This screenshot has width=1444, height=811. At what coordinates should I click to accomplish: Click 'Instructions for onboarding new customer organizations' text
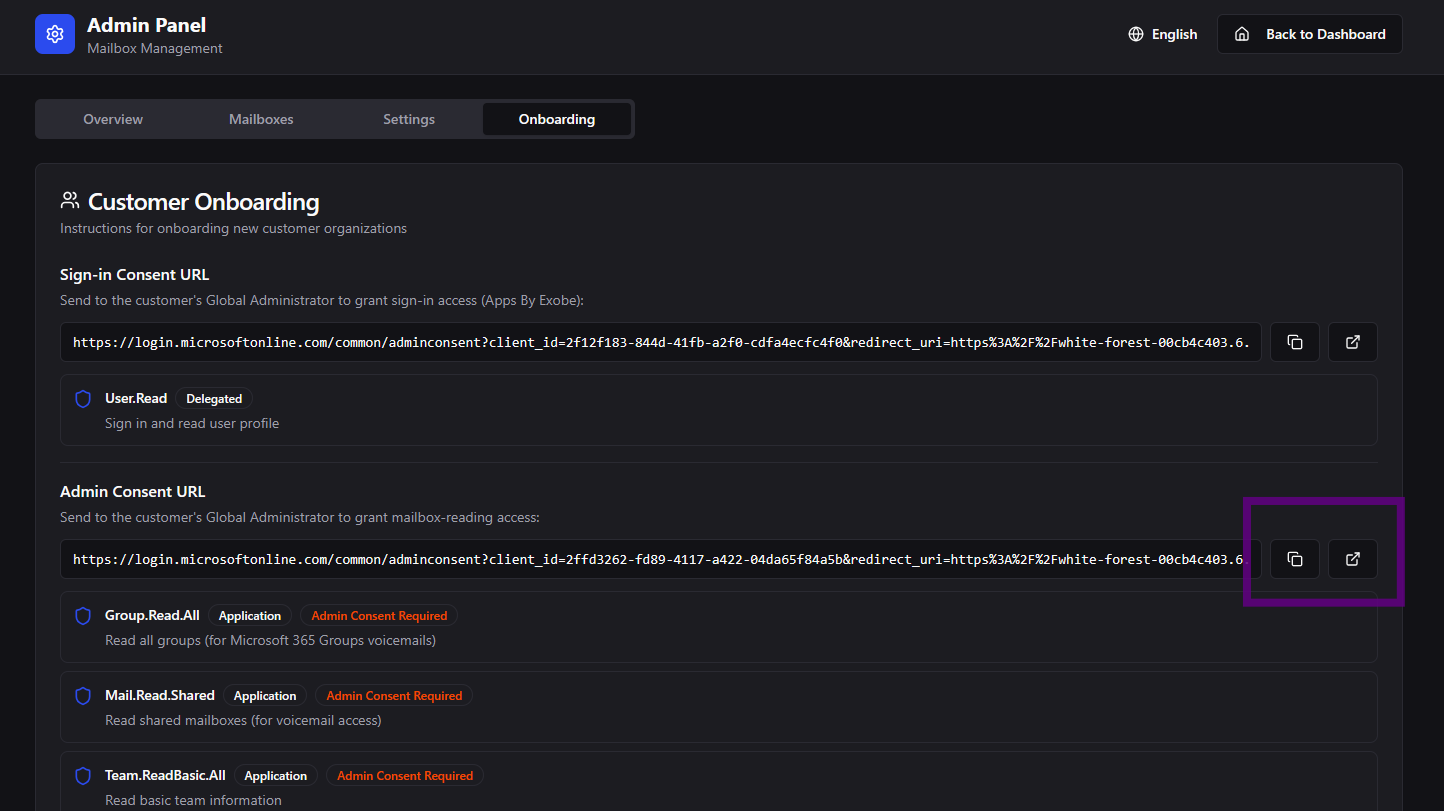pyautogui.click(x=233, y=228)
